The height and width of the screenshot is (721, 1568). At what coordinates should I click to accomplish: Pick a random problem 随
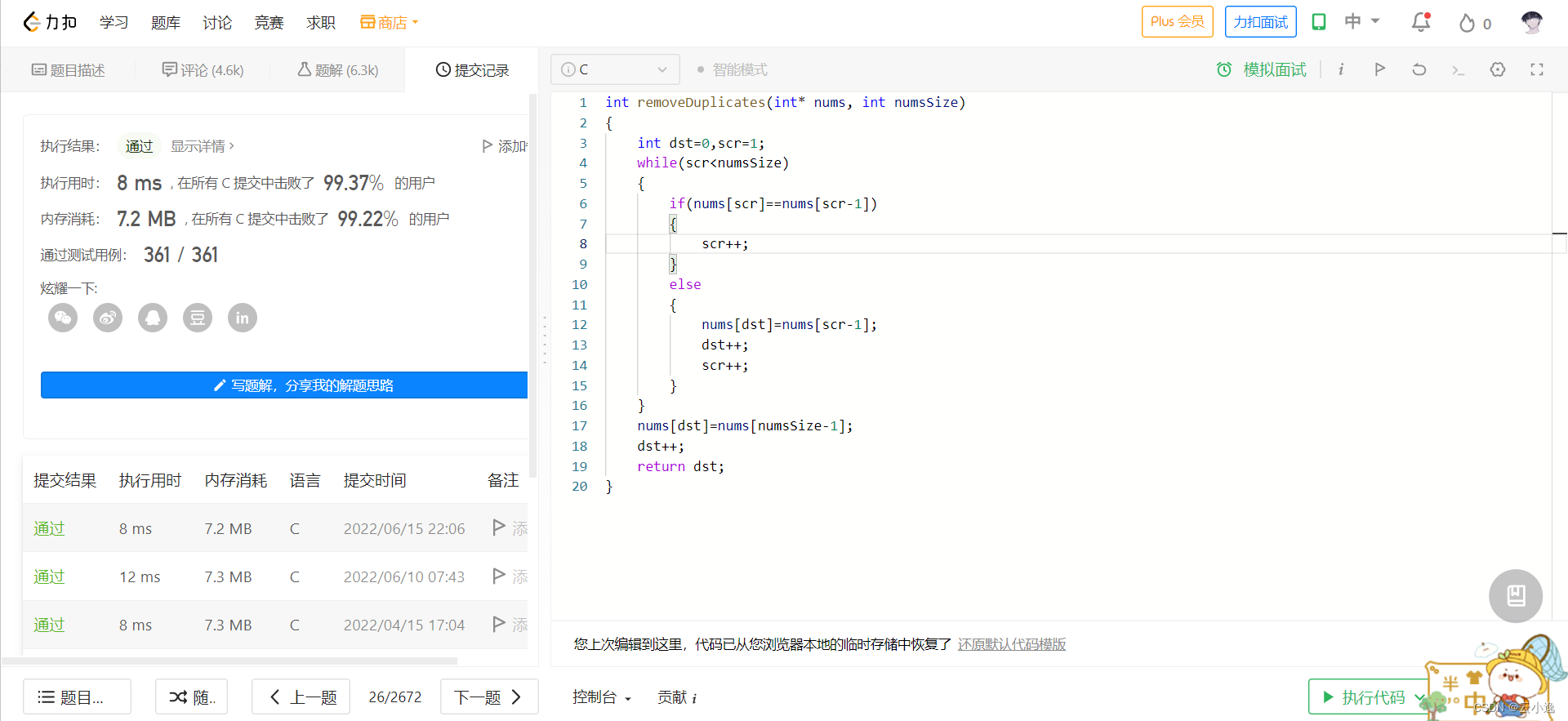pyautogui.click(x=192, y=697)
